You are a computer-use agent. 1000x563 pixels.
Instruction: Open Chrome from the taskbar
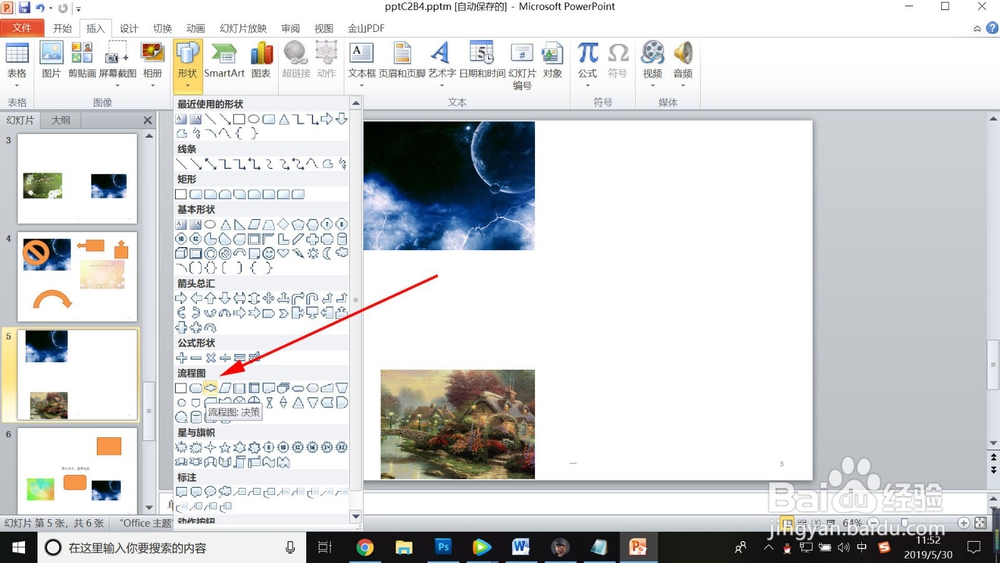(365, 547)
